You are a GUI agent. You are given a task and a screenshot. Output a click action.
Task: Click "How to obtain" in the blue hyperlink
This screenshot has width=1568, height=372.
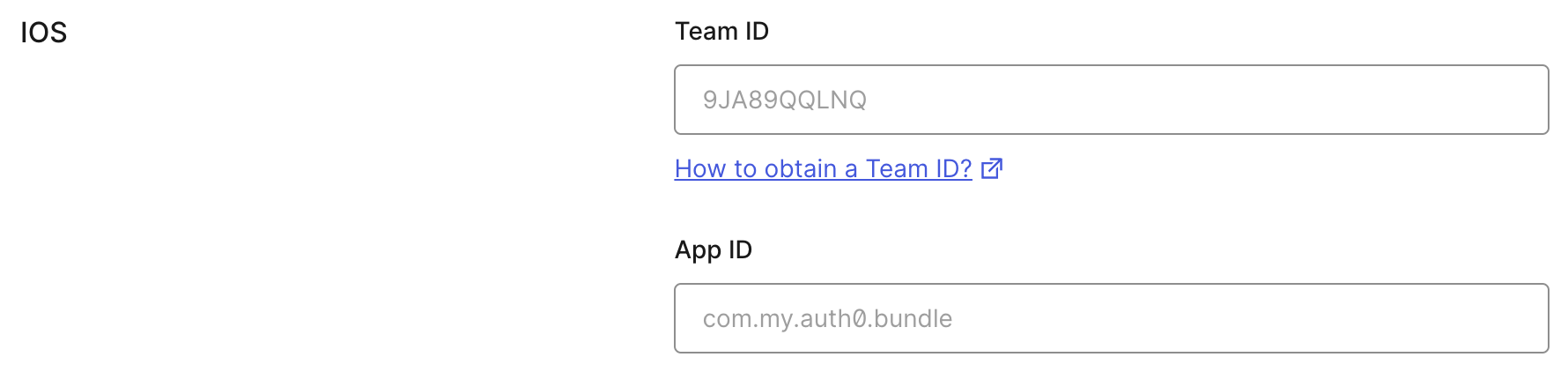(x=756, y=168)
